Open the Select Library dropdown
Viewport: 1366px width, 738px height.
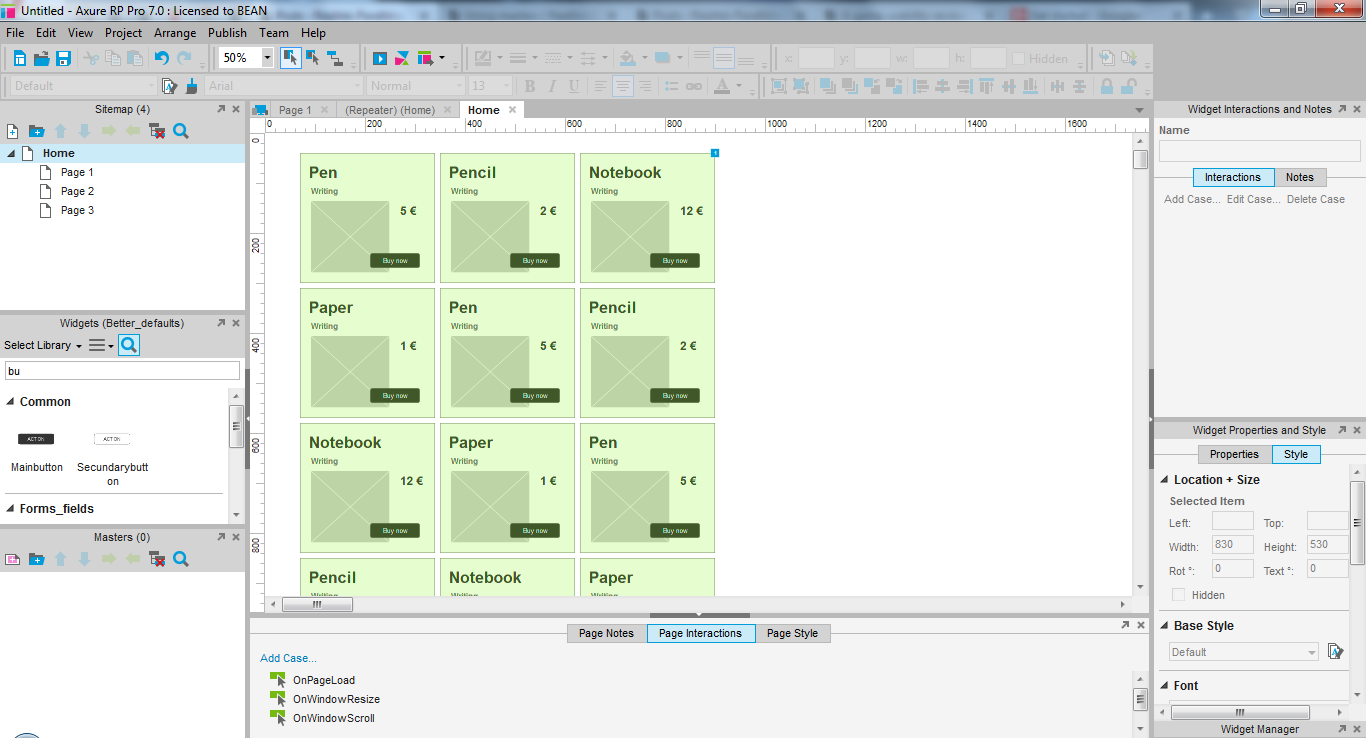[x=43, y=345]
